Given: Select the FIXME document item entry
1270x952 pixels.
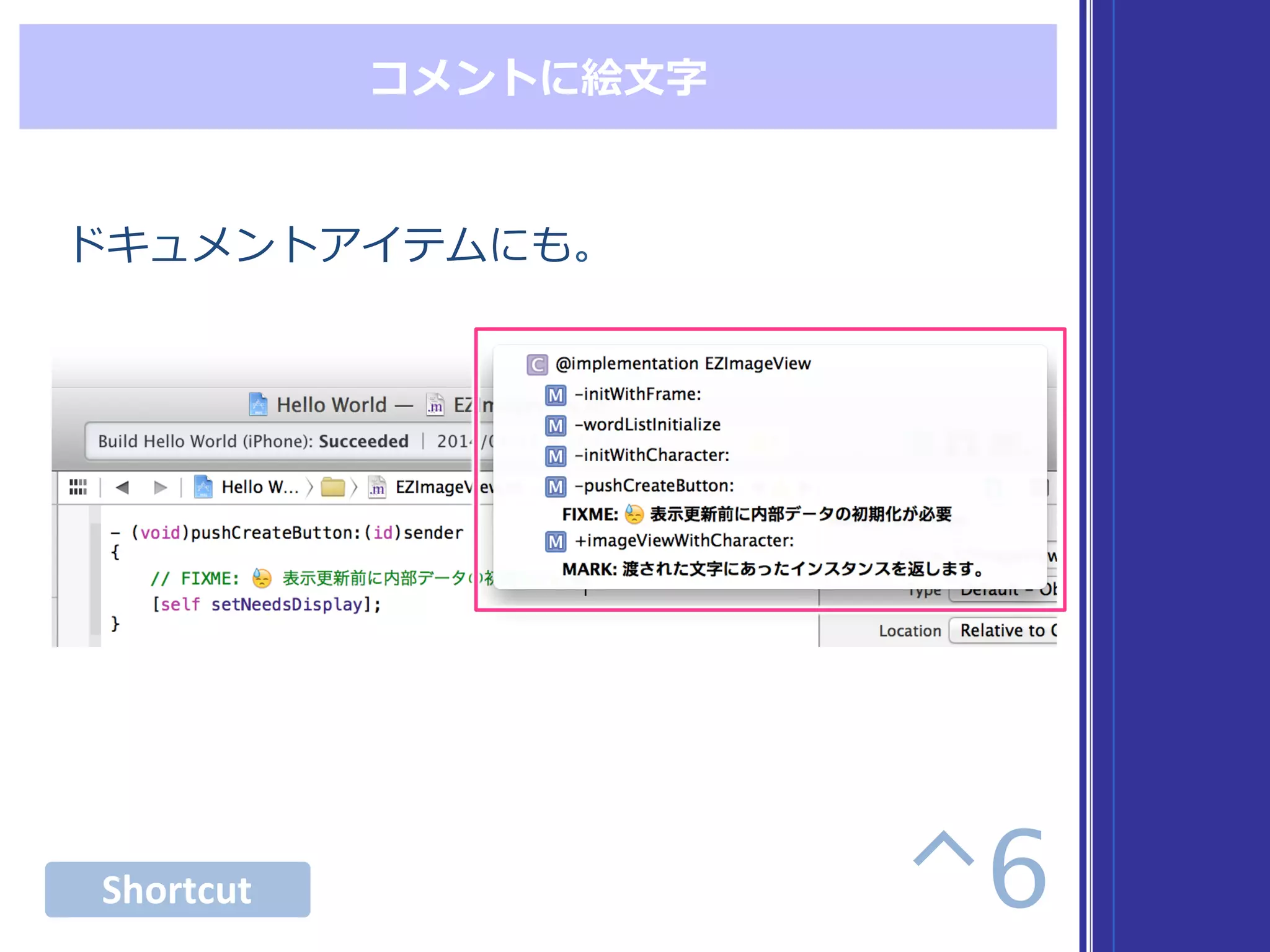Looking at the screenshot, I should click(757, 514).
